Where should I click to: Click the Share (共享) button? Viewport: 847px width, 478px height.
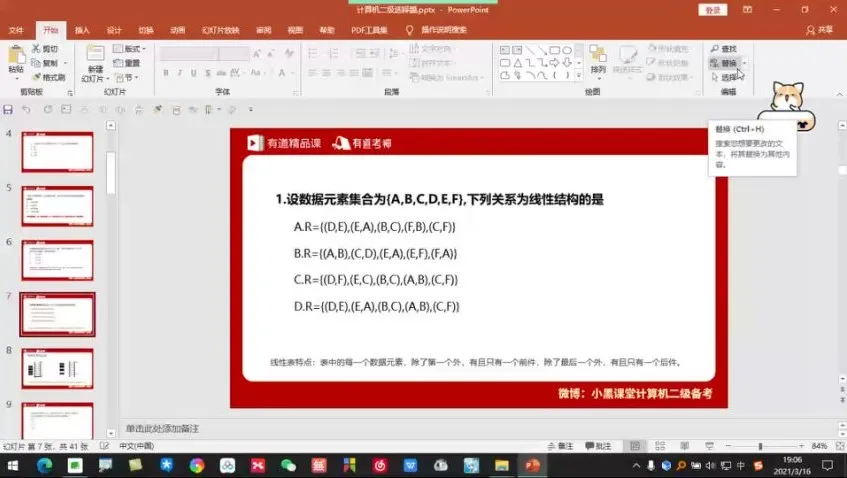(819, 30)
